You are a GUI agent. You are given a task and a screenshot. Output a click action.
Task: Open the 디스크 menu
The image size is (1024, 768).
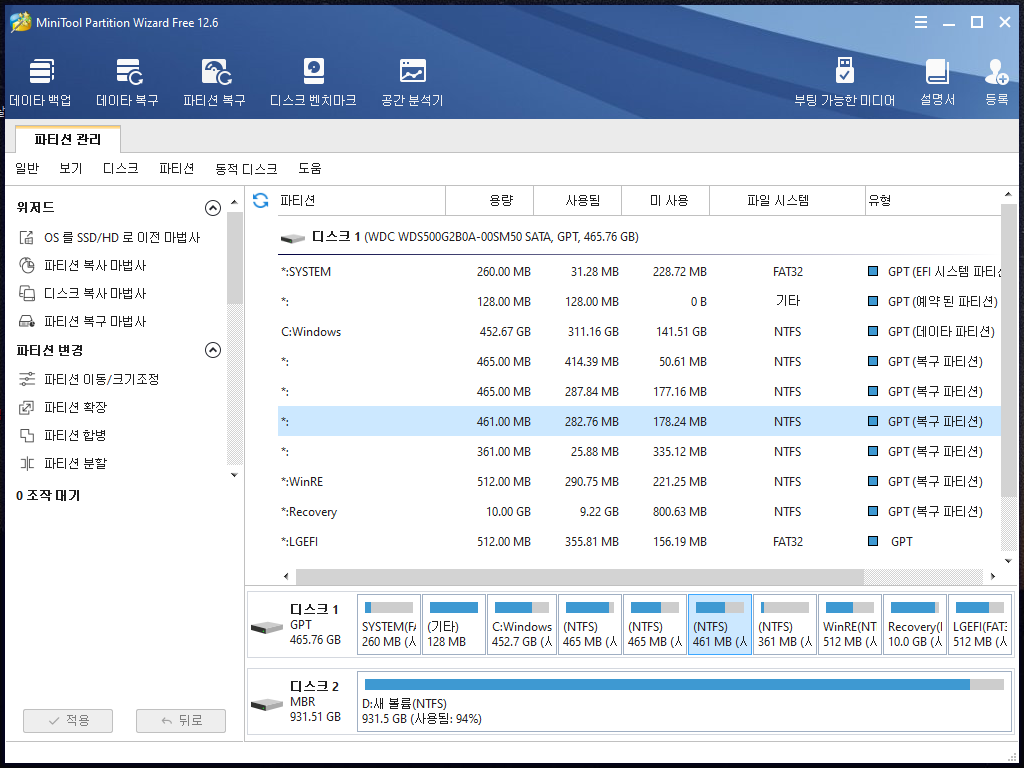121,168
